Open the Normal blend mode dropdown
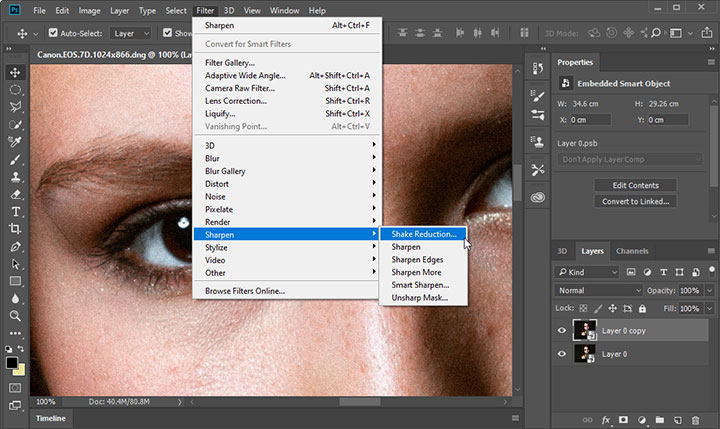The image size is (720, 429). (x=598, y=290)
